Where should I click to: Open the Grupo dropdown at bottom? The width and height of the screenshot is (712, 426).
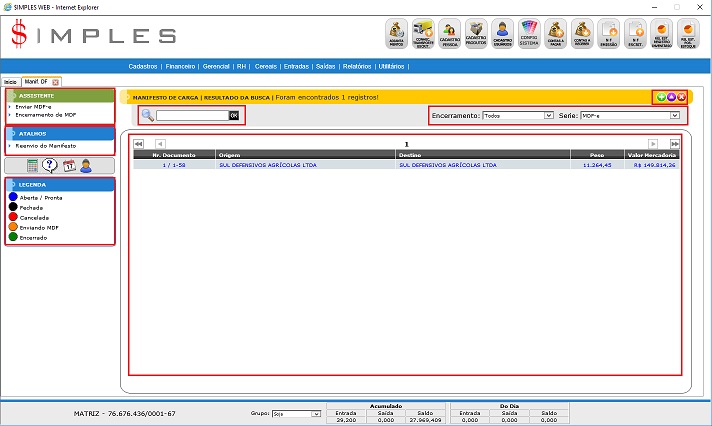[297, 413]
